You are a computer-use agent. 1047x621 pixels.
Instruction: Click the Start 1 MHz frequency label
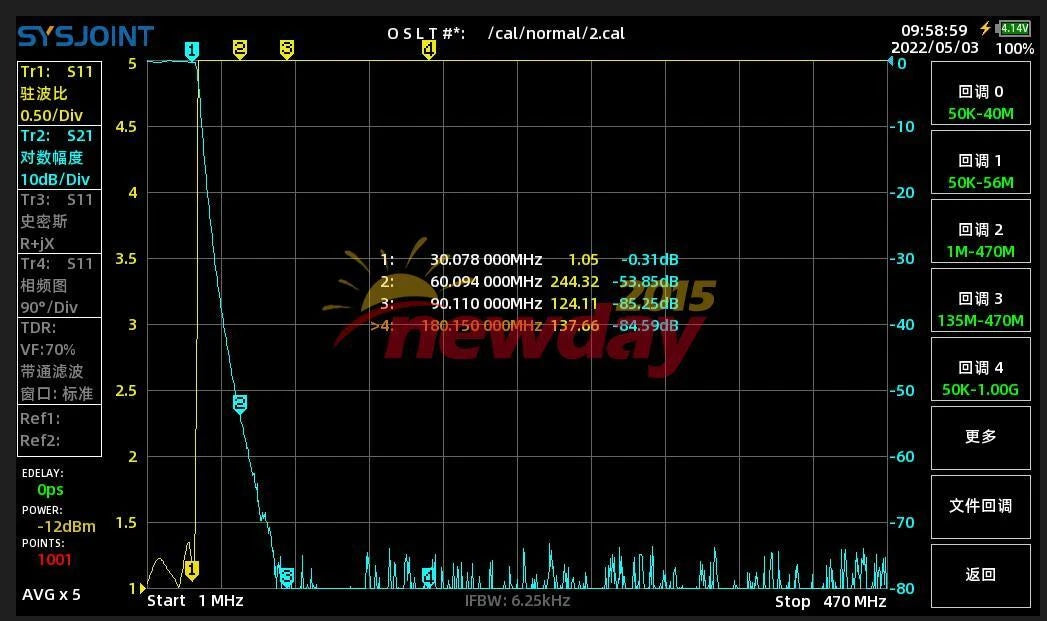[195, 600]
